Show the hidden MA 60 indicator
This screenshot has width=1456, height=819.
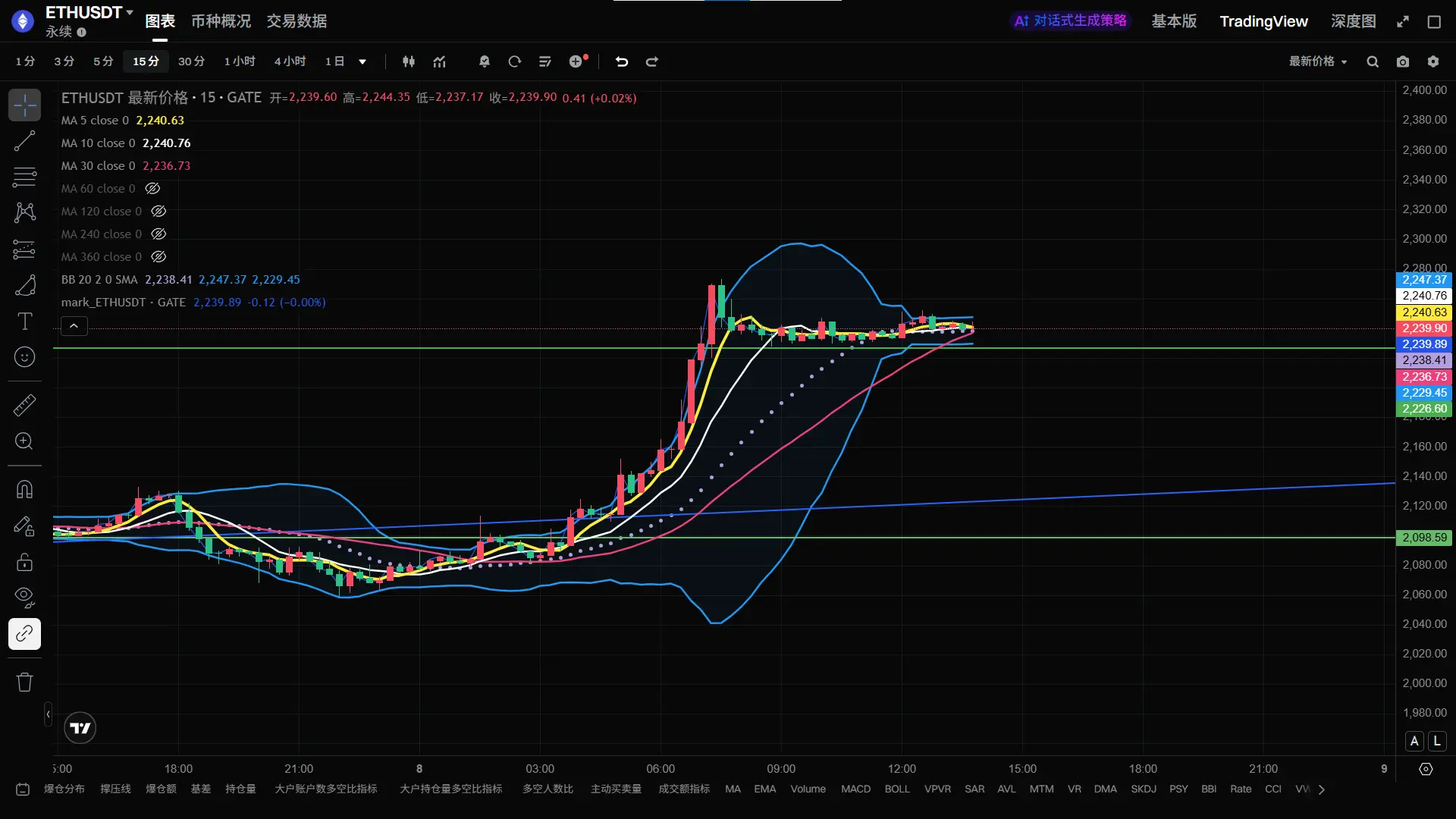click(152, 188)
